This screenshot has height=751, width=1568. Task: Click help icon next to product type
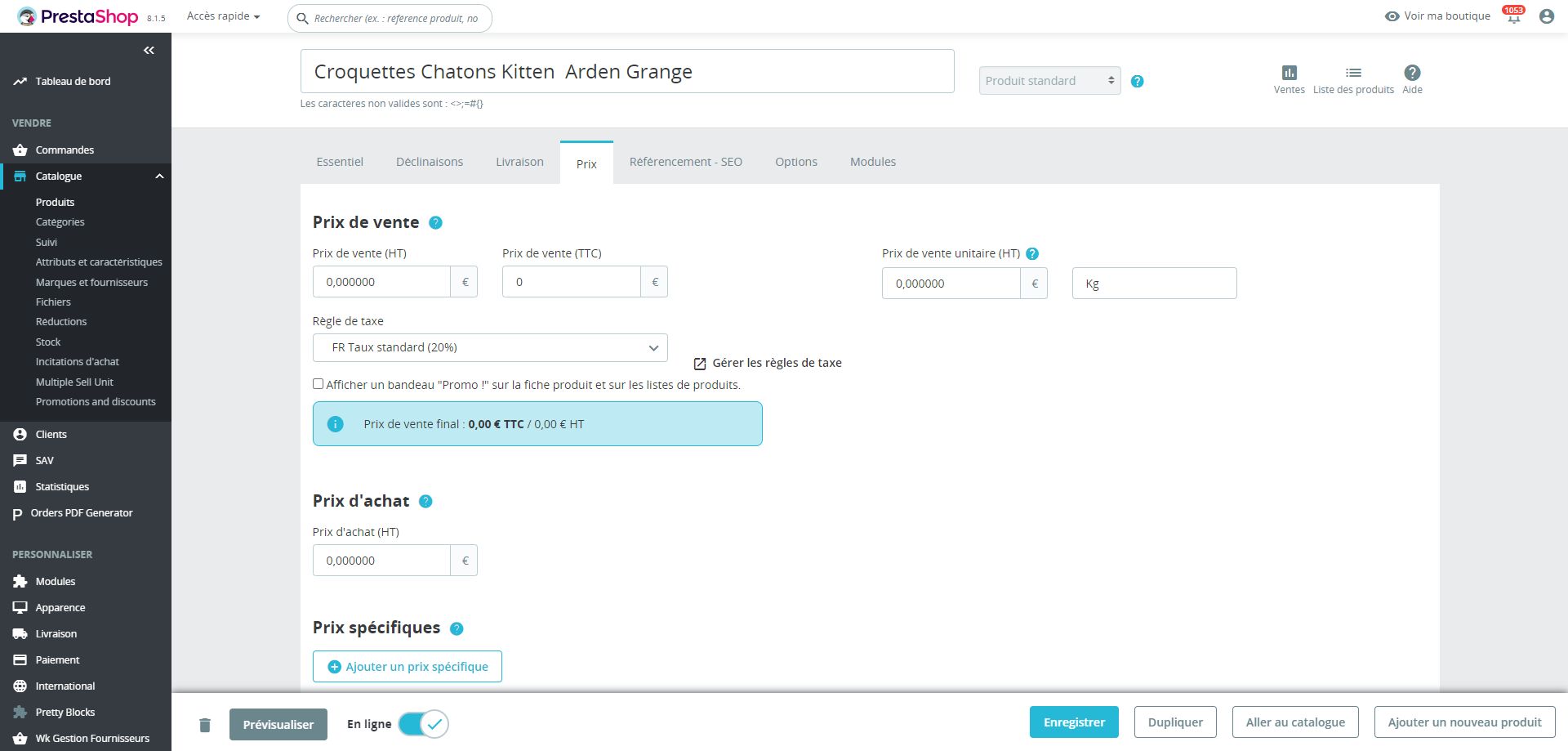(1137, 81)
